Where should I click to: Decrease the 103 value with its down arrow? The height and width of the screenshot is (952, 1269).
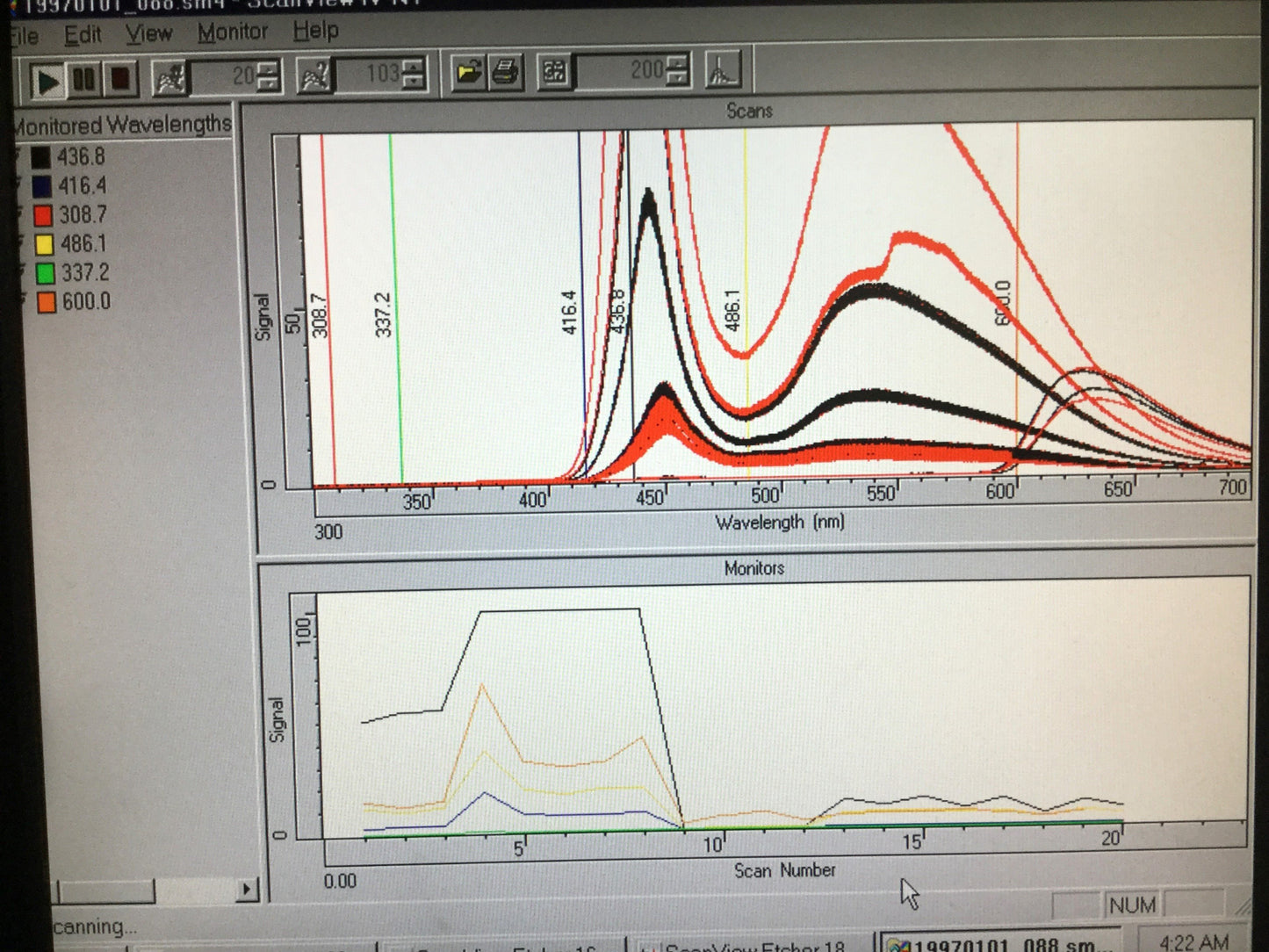[413, 81]
